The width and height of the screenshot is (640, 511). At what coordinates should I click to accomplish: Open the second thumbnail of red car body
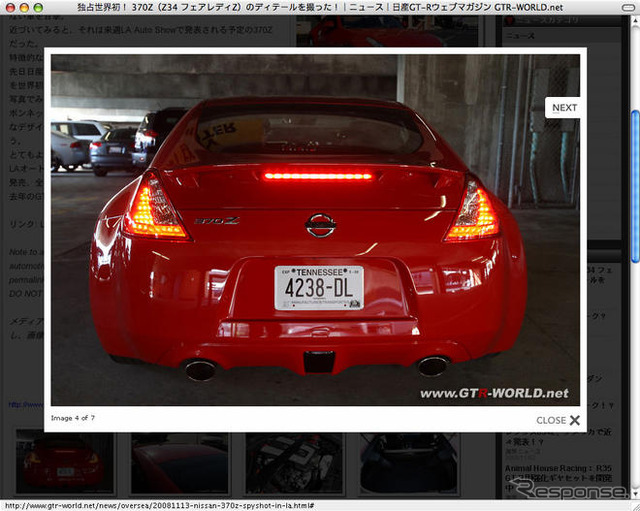pos(180,464)
